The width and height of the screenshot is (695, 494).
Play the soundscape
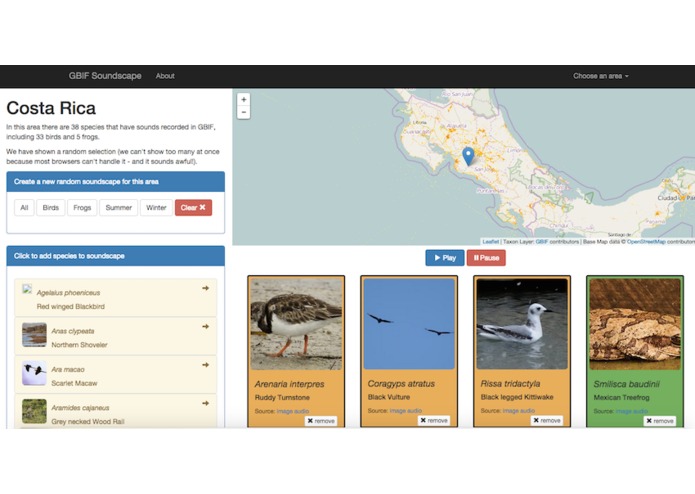(445, 258)
